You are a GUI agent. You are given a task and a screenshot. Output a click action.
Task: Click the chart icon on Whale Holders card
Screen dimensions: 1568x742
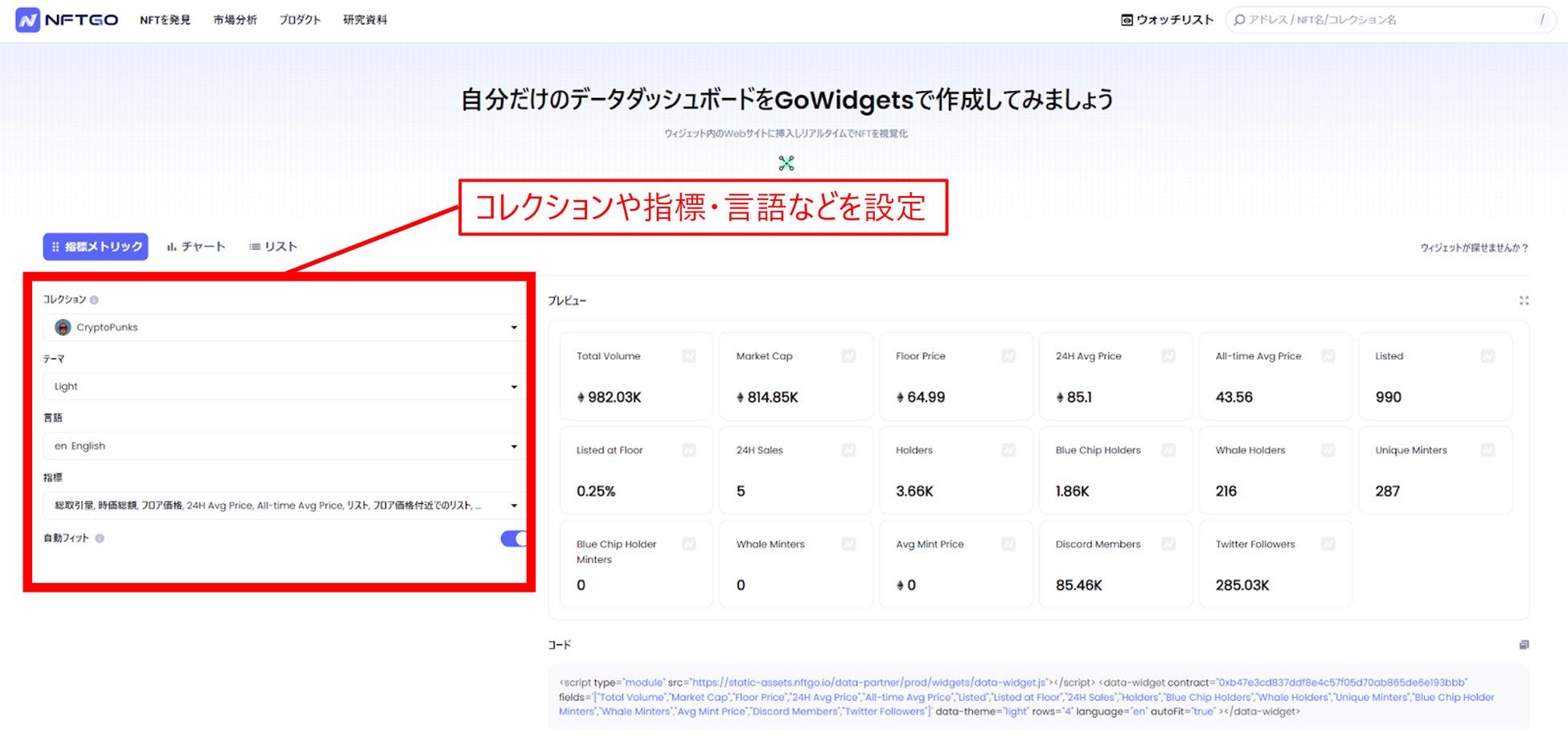click(1328, 450)
